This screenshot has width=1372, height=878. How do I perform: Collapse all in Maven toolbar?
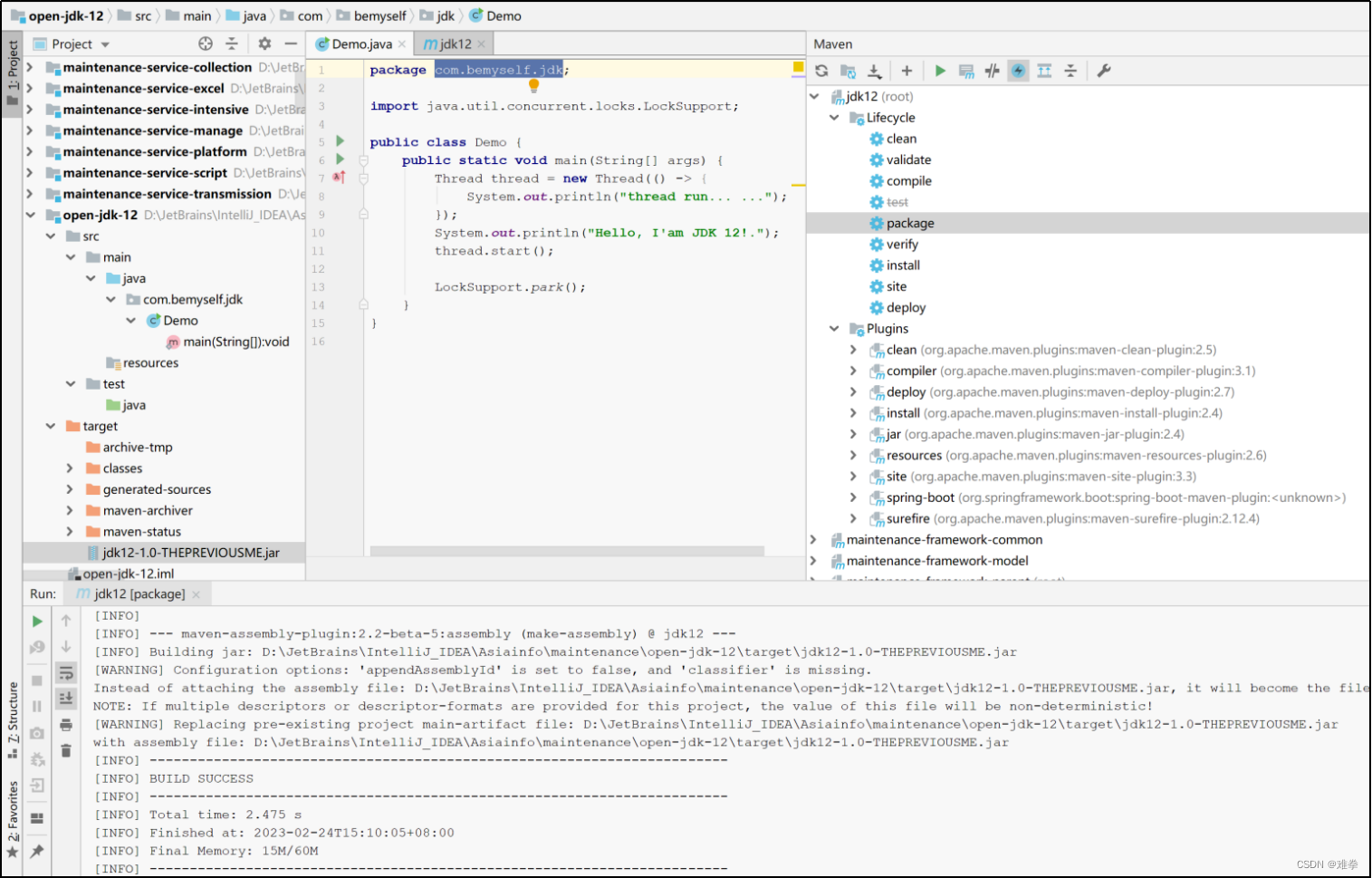[x=1070, y=71]
